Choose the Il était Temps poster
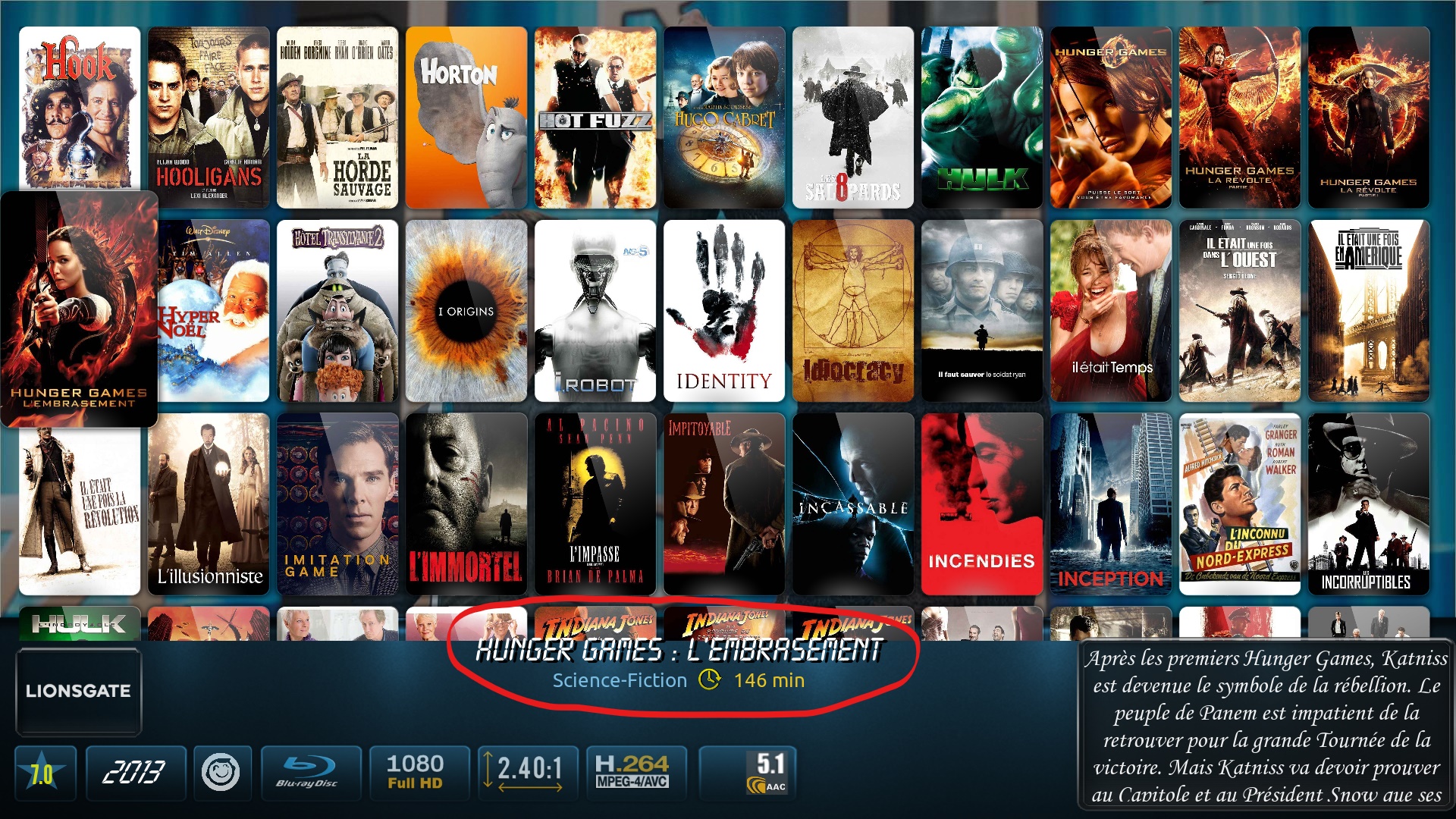This screenshot has height=819, width=1456. pyautogui.click(x=1111, y=311)
